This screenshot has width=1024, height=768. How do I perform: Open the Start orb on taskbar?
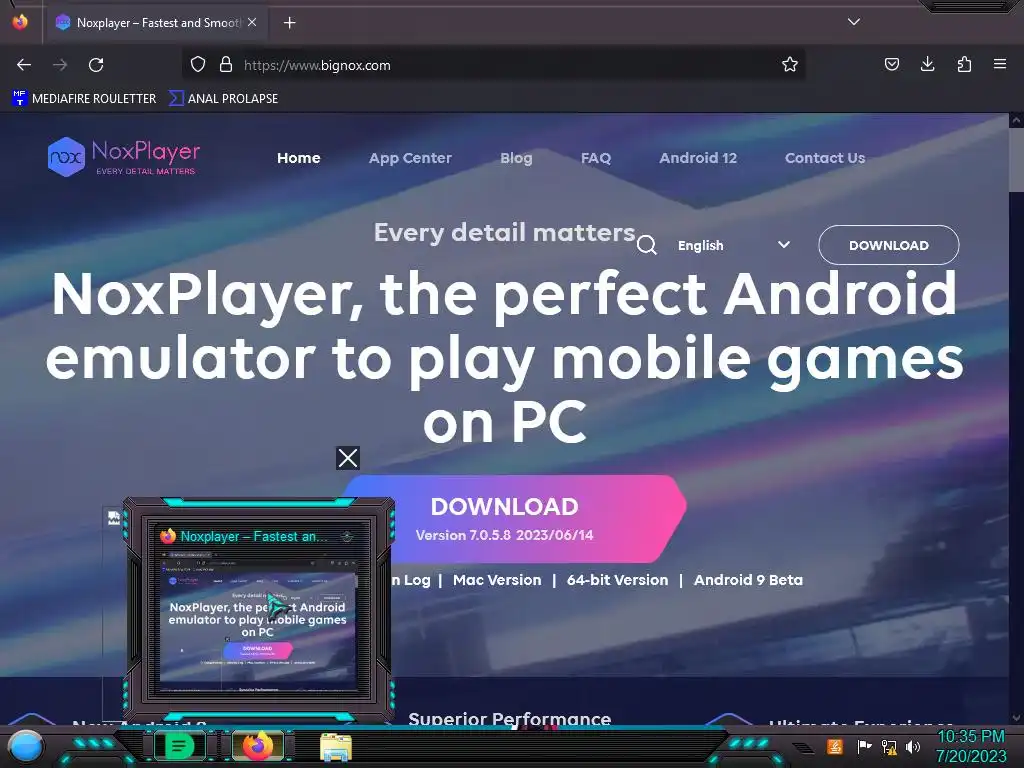(x=25, y=748)
